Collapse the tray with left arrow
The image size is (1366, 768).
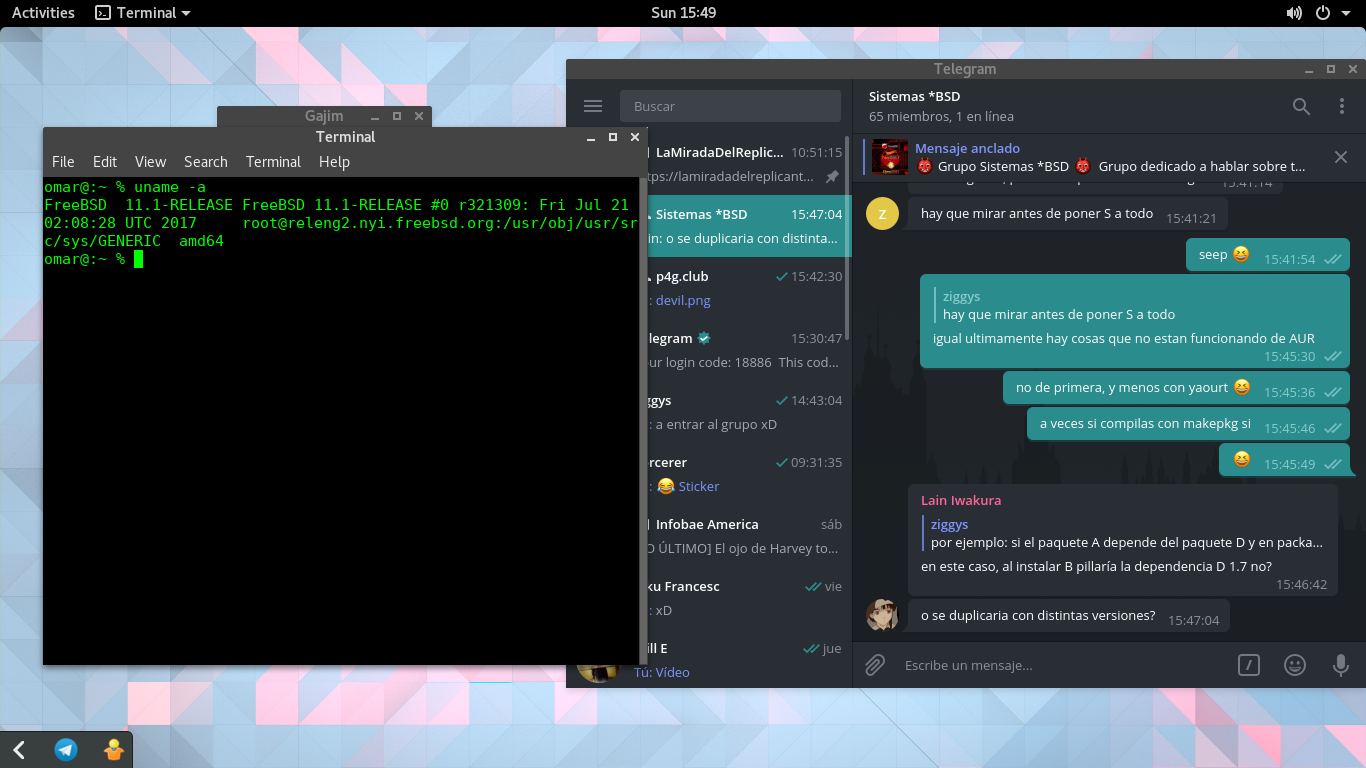point(19,749)
